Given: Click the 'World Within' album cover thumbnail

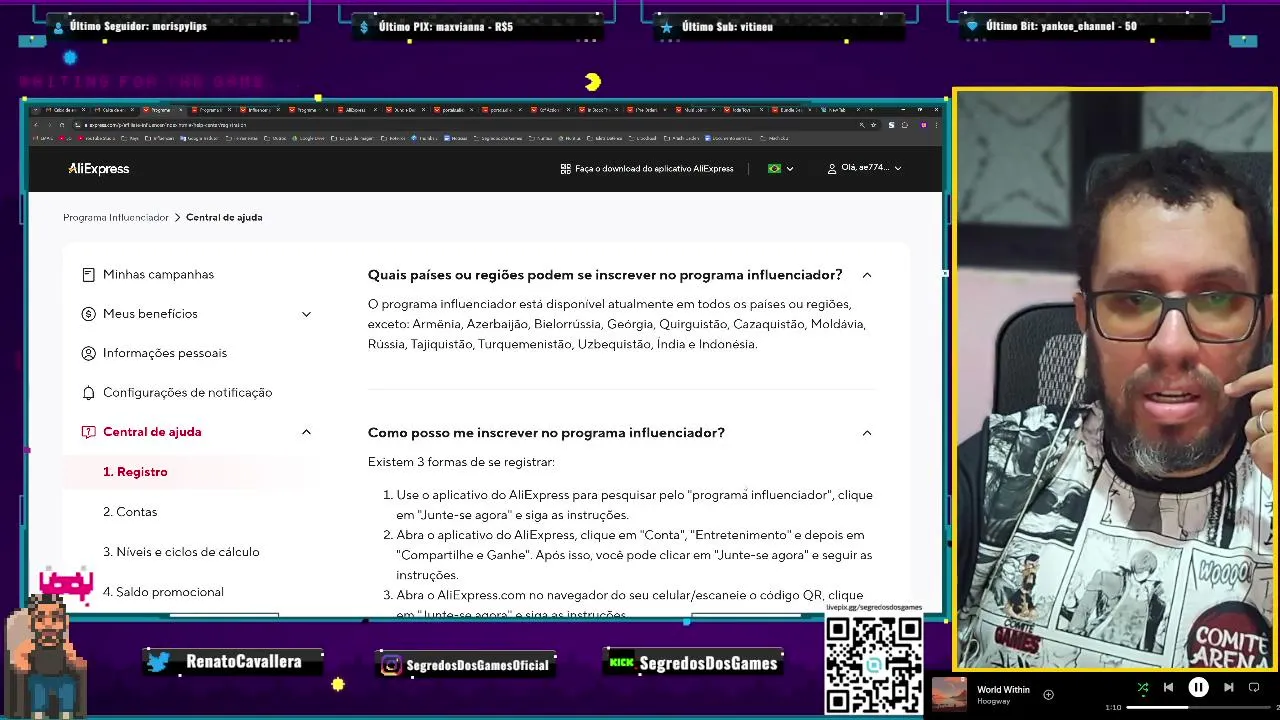Looking at the screenshot, I should coord(949,694).
